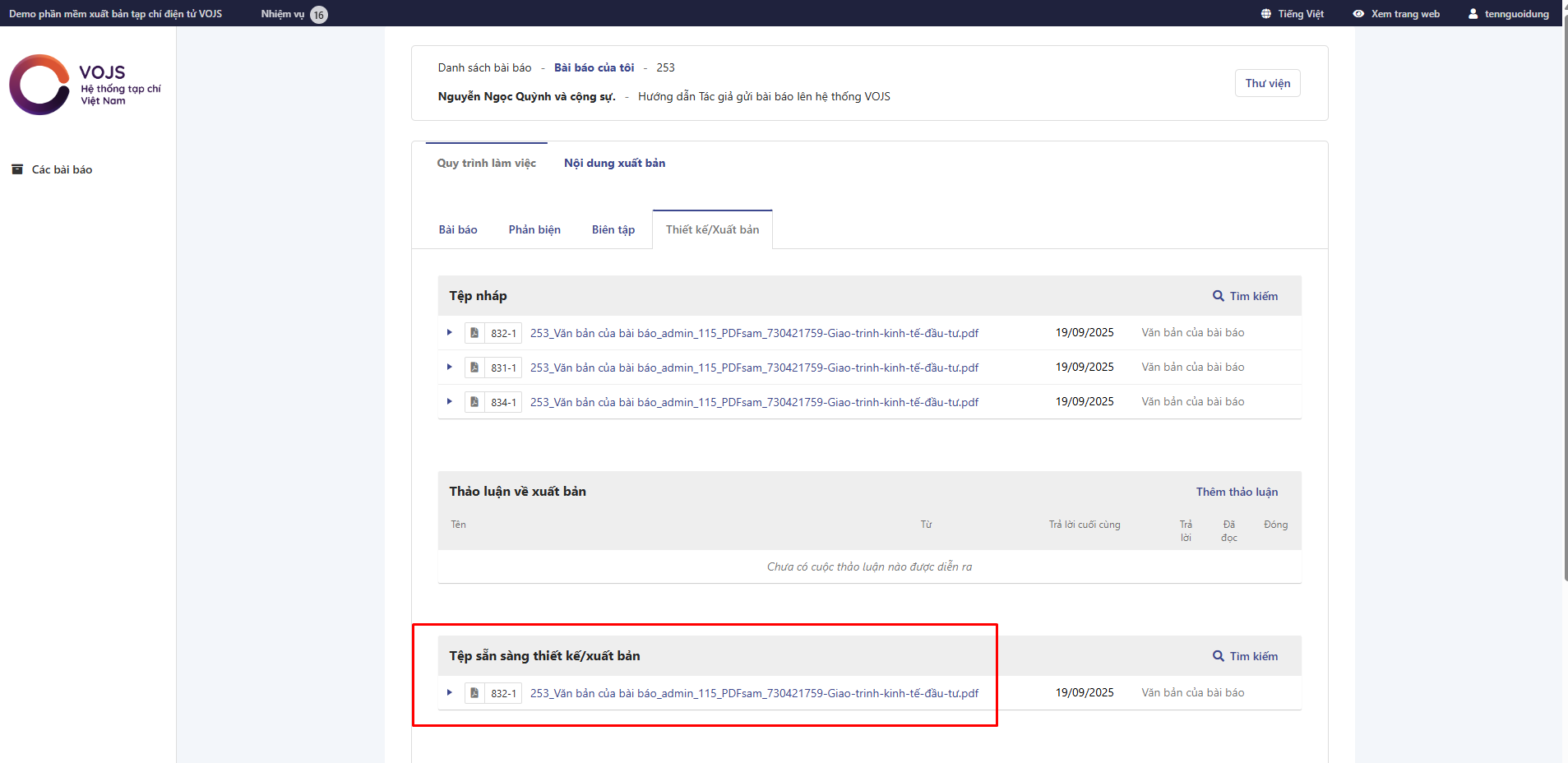Click the Thư viện button
This screenshot has width=1568, height=763.
pos(1267,83)
